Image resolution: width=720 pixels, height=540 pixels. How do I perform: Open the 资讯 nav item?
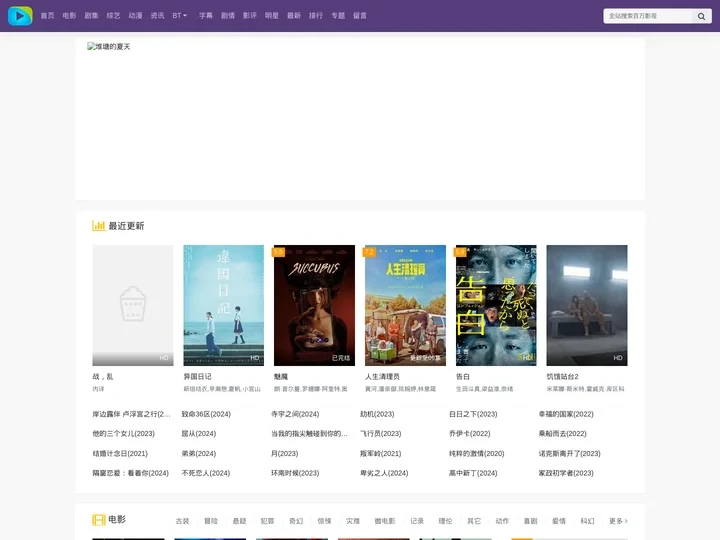click(x=158, y=16)
